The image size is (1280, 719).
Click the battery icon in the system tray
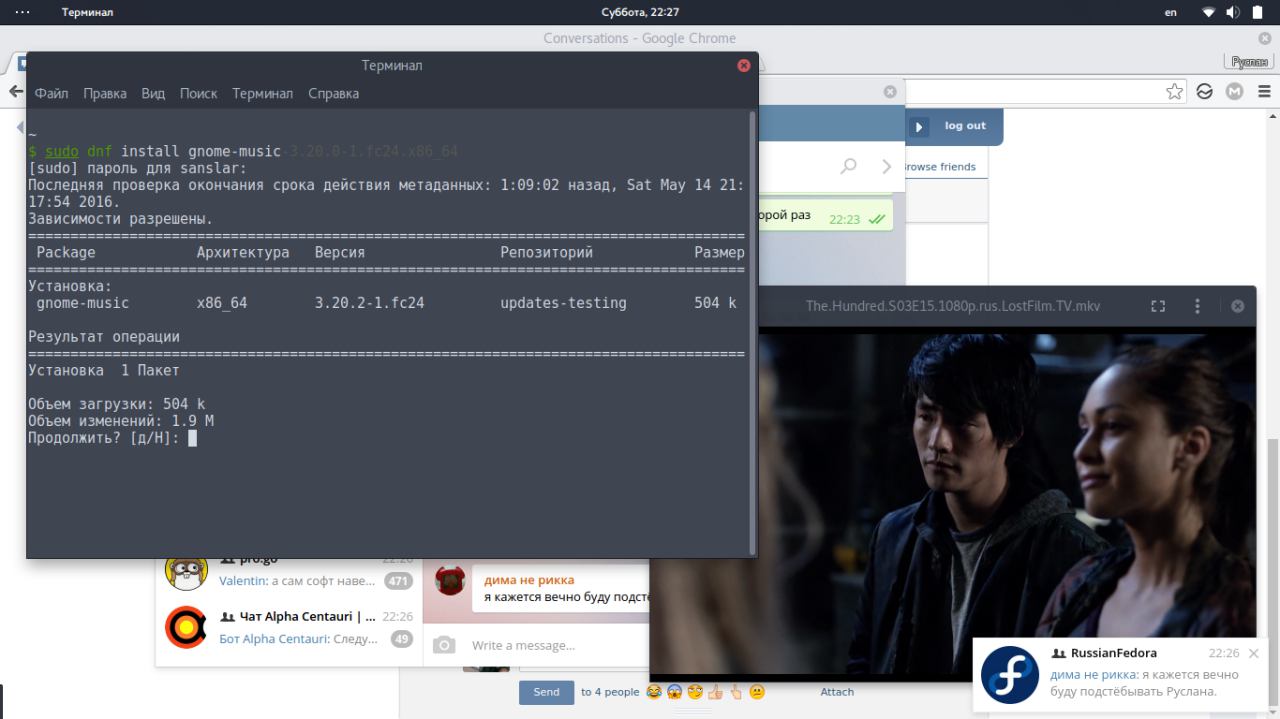point(1258,12)
